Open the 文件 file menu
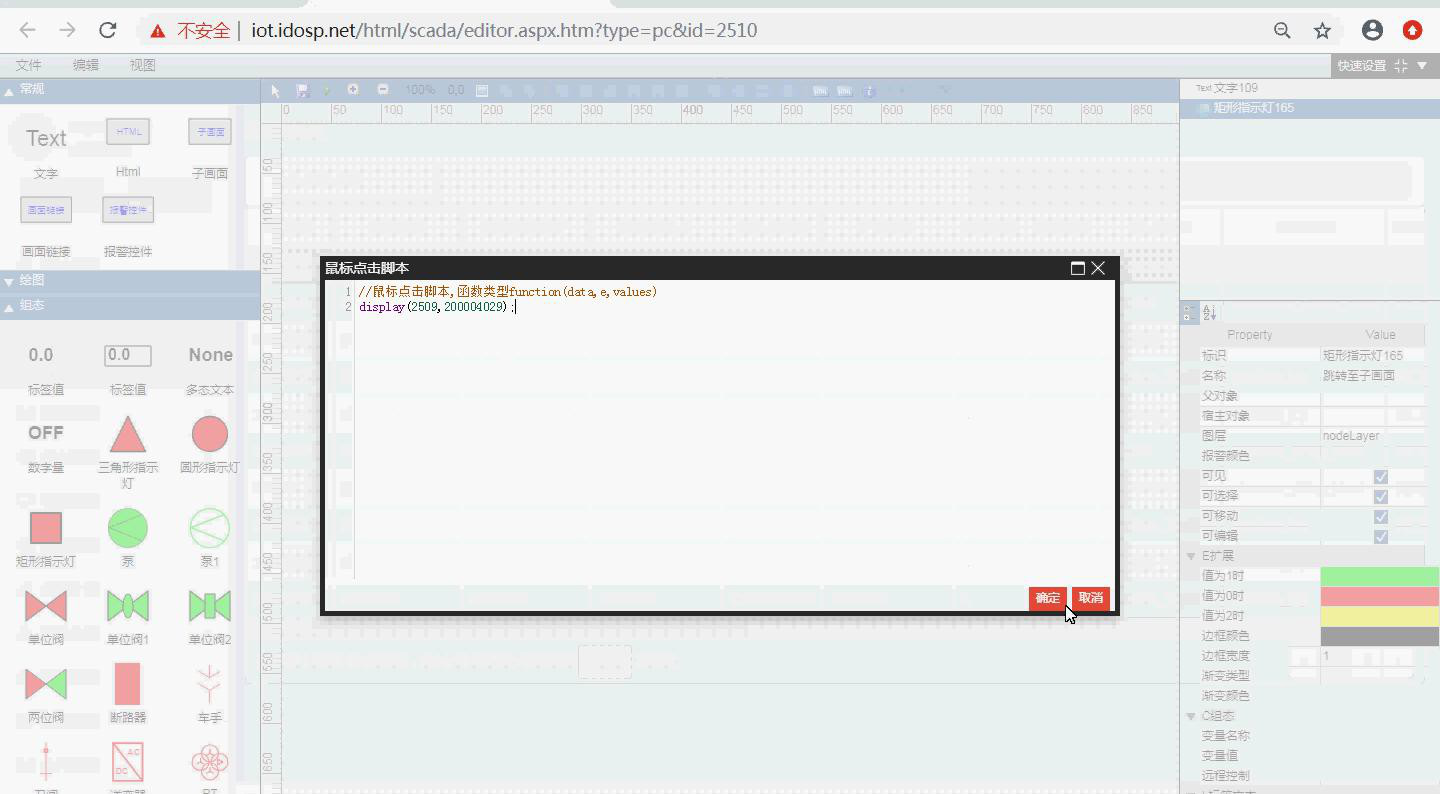This screenshot has width=1440, height=794. pos(28,65)
